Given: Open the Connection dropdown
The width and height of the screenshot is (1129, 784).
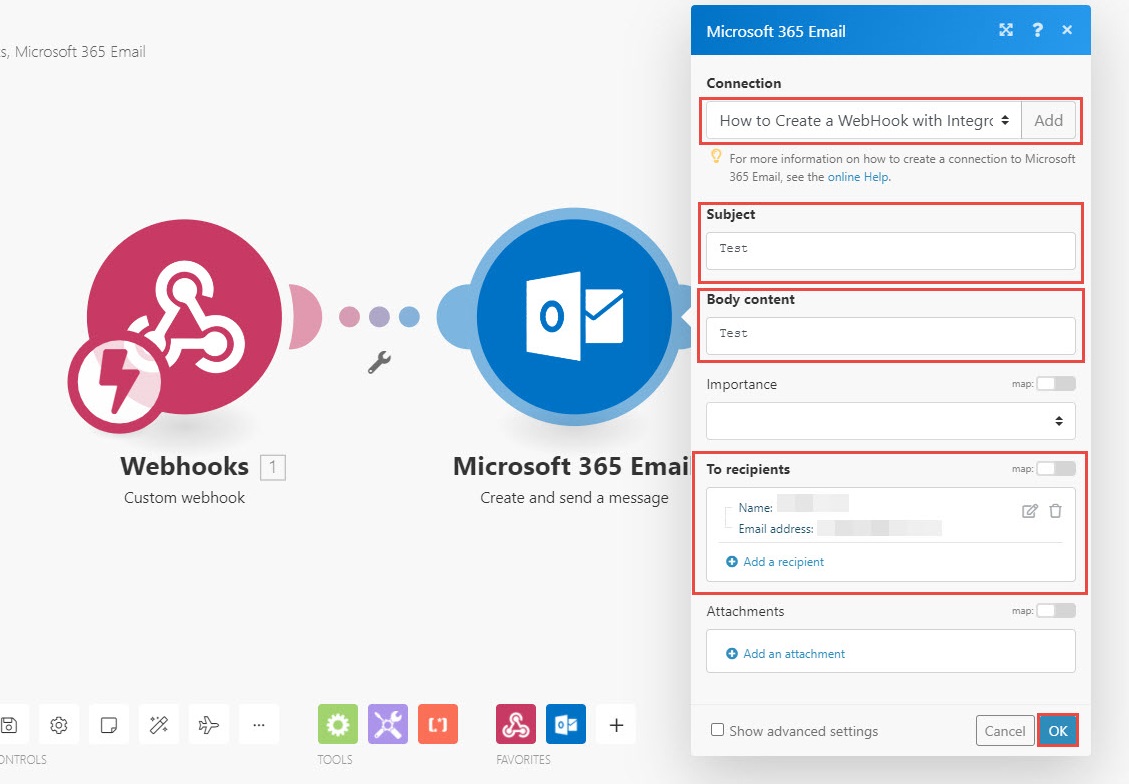Looking at the screenshot, I should click(864, 120).
